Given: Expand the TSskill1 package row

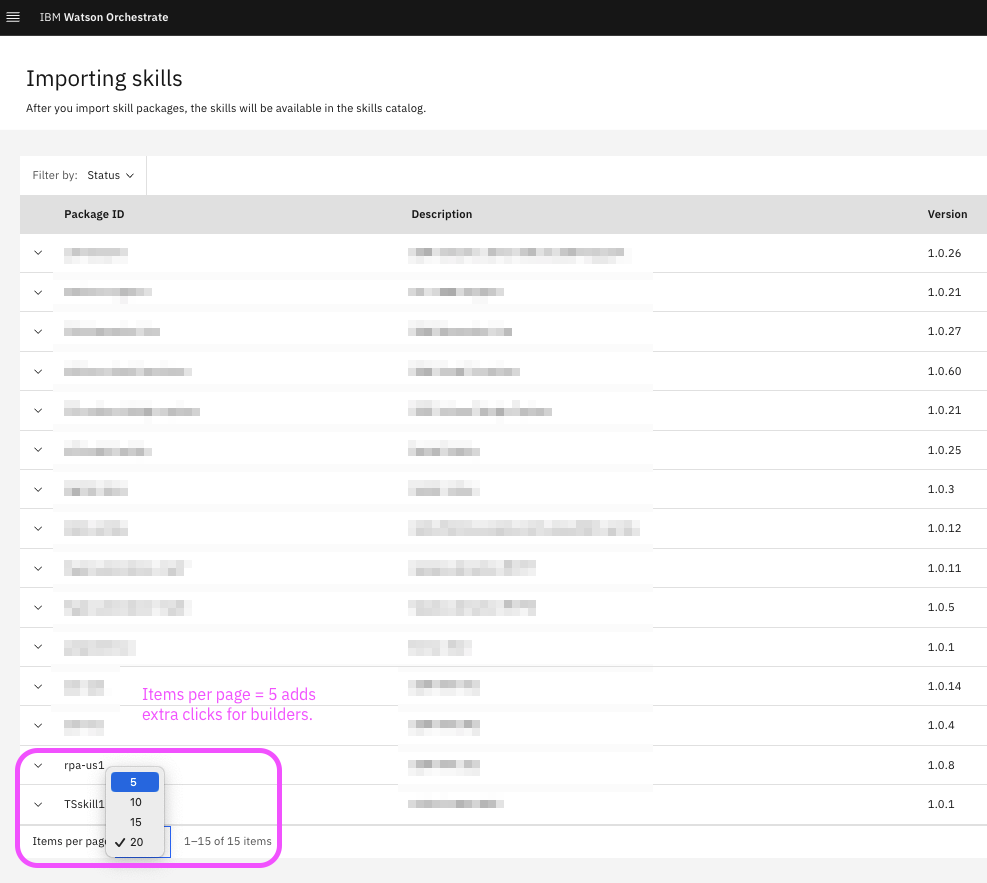Looking at the screenshot, I should [38, 804].
